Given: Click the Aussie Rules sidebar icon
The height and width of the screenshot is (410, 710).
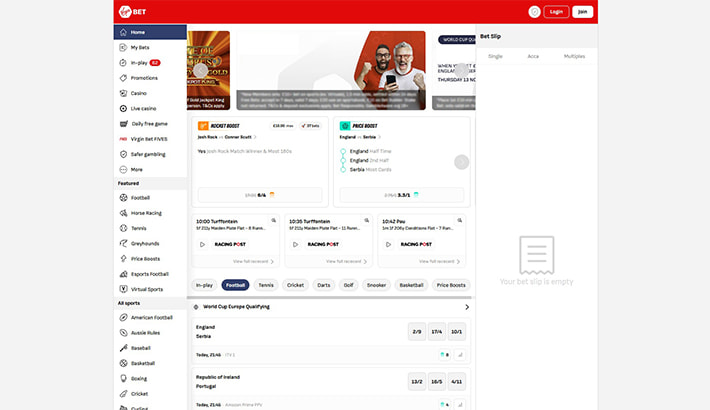Looking at the screenshot, I should pyautogui.click(x=123, y=333).
